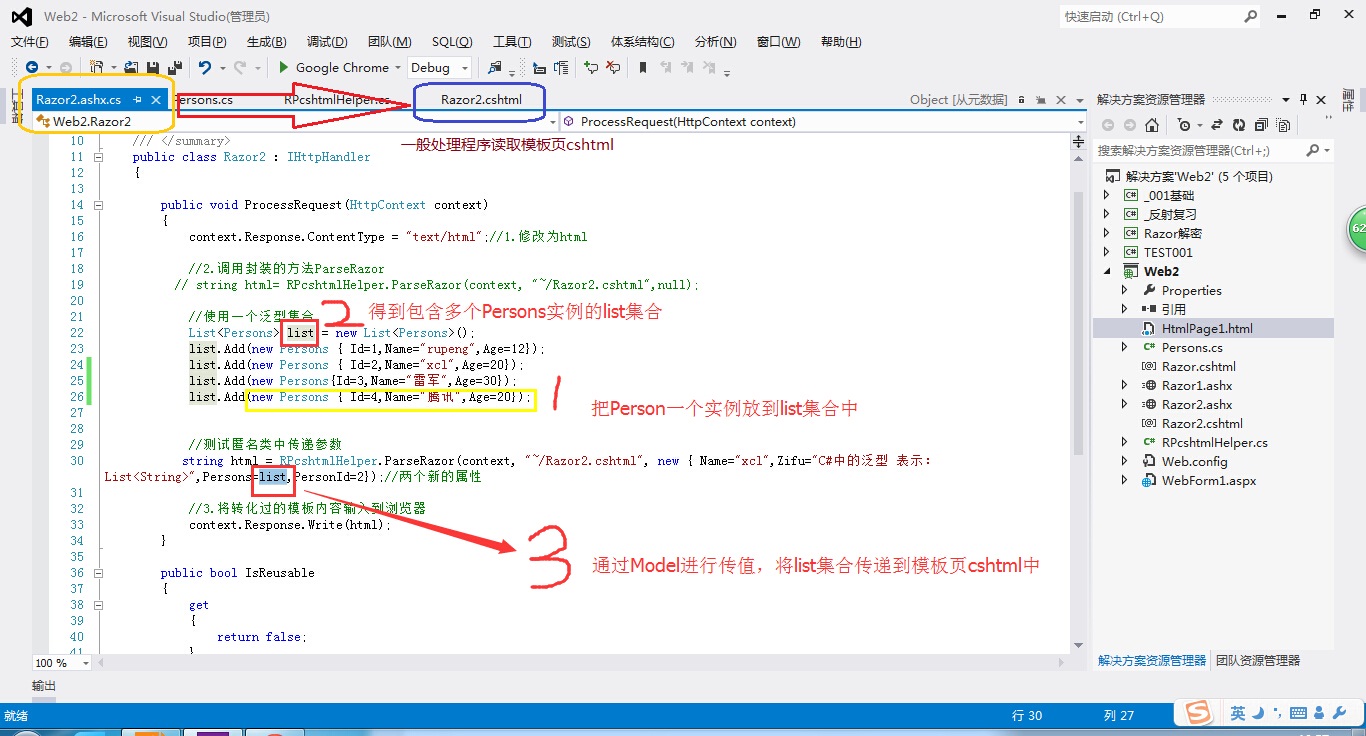Click the Navigate Backward toolbar arrow
Screen dimensions: 1366x736
[x=33, y=67]
